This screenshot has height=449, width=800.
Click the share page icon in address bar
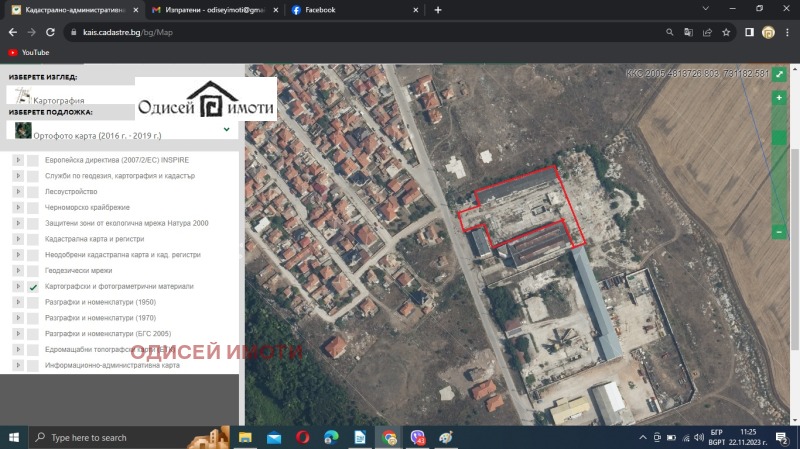(707, 32)
